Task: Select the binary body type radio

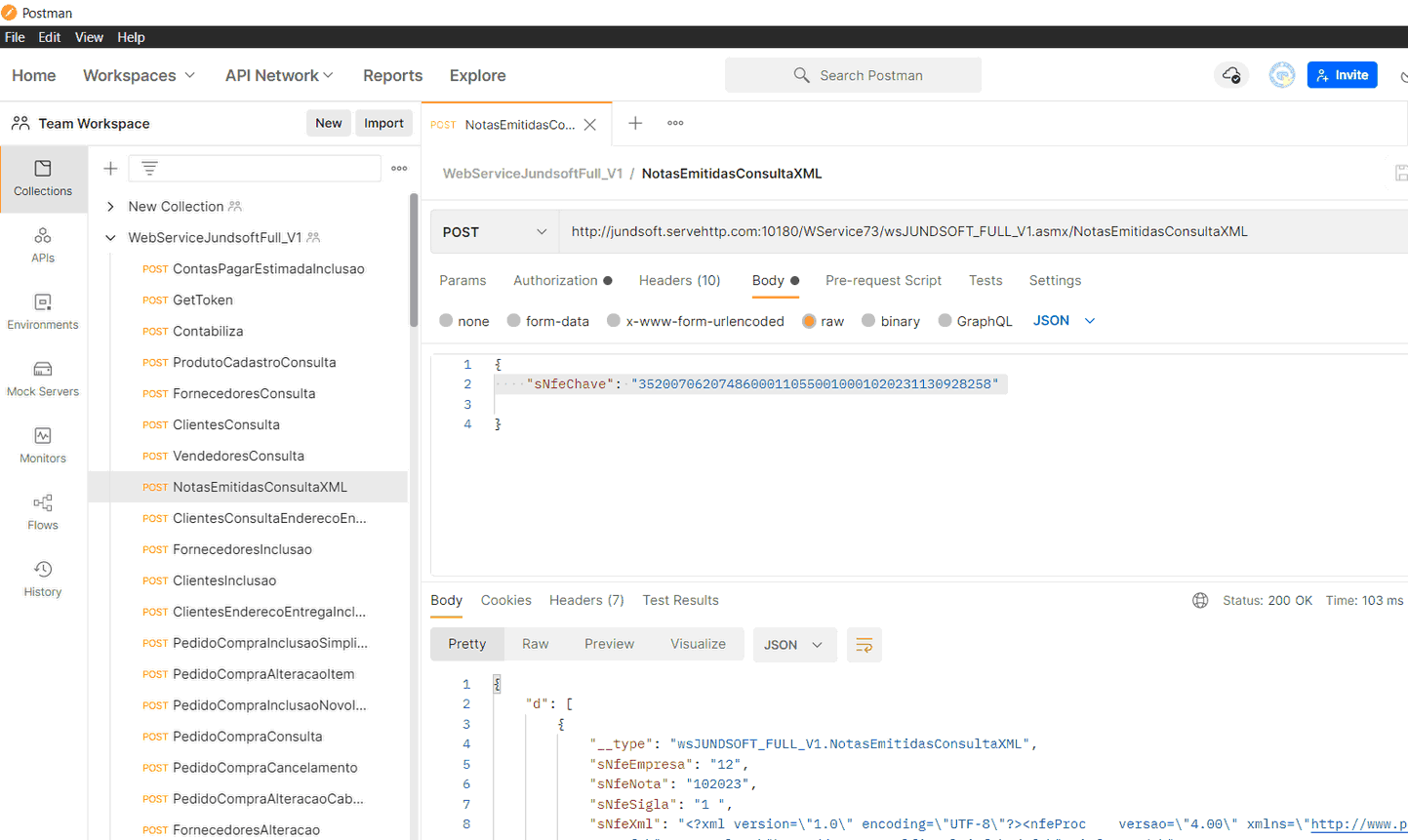Action: [868, 321]
